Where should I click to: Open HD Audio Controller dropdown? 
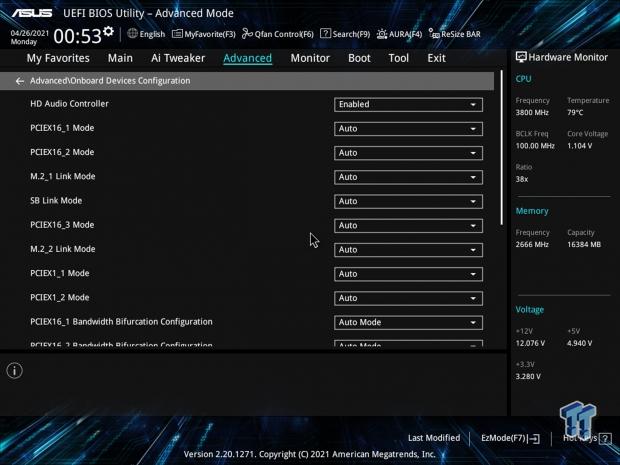click(x=408, y=104)
